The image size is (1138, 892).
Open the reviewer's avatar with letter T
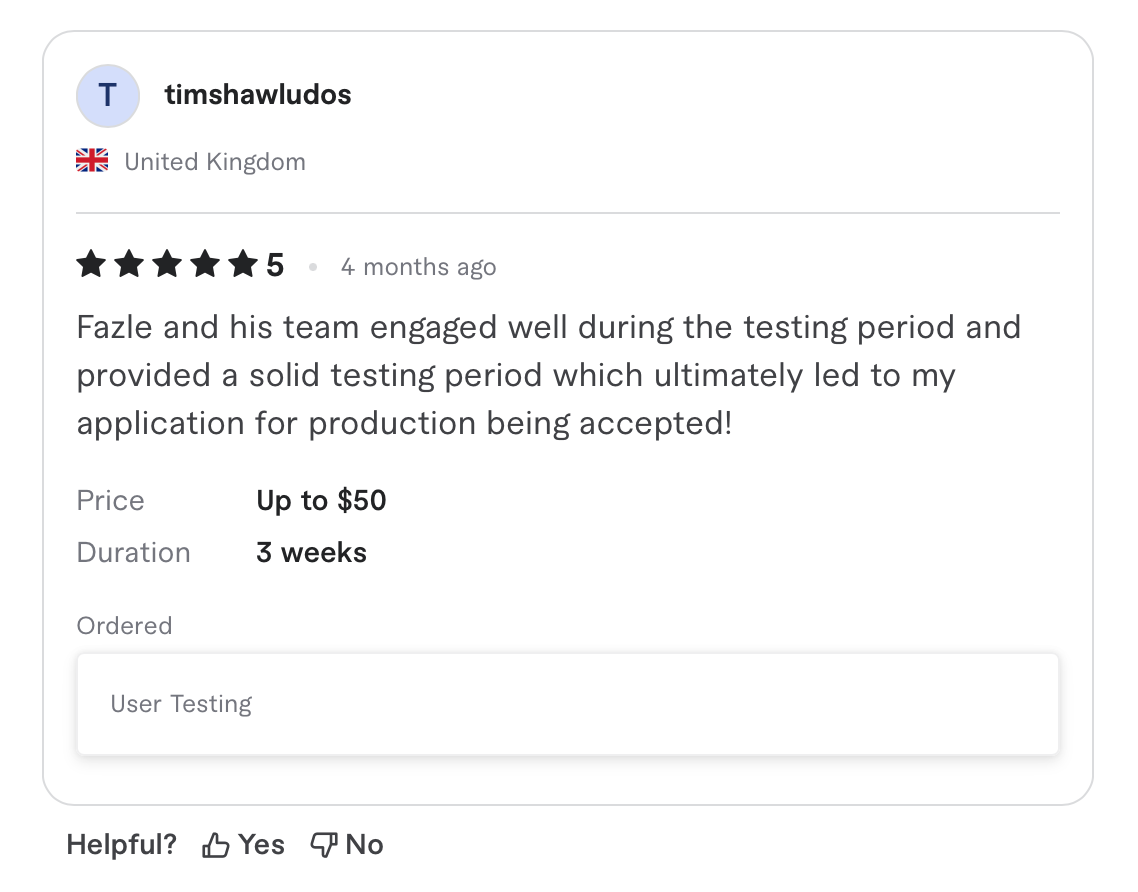click(x=108, y=95)
